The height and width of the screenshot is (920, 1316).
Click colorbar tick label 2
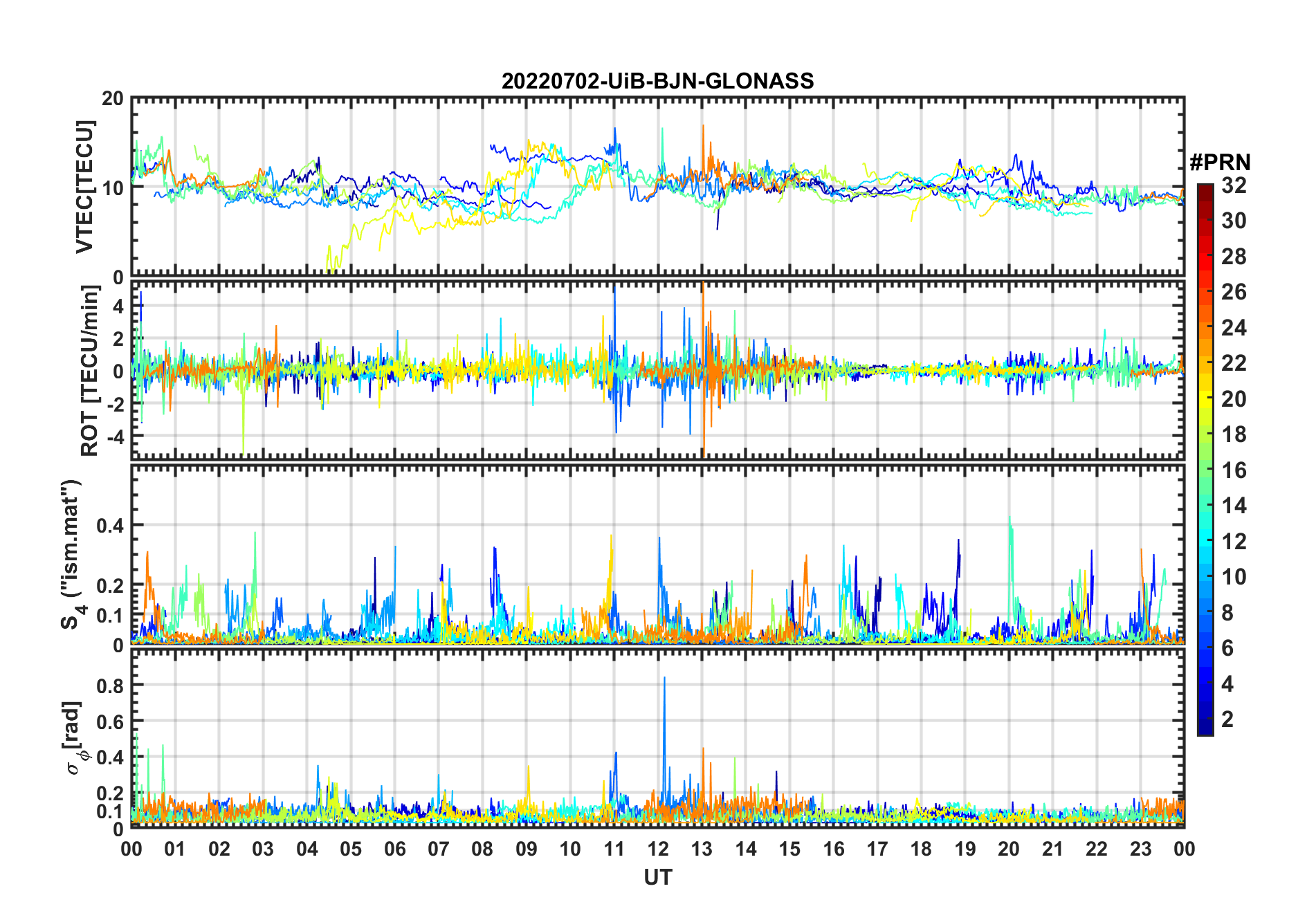coord(1227,719)
